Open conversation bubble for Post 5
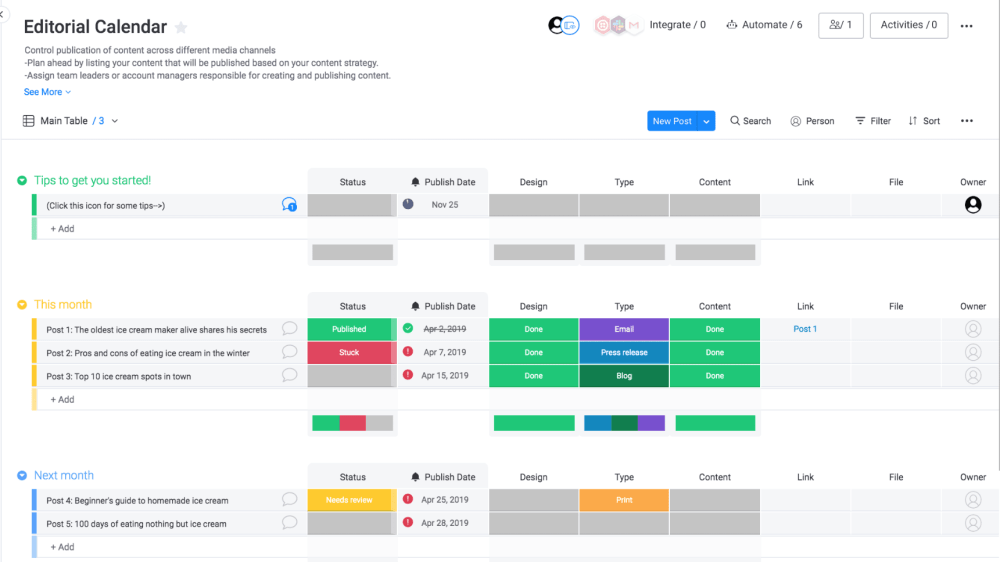The height and width of the screenshot is (562, 1000). 290,522
